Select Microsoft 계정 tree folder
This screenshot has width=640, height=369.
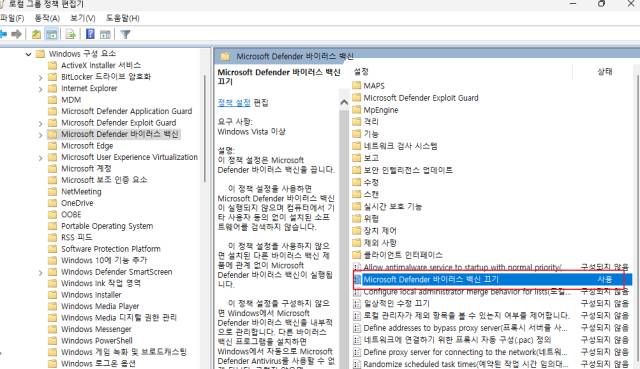pyautogui.click(x=86, y=168)
